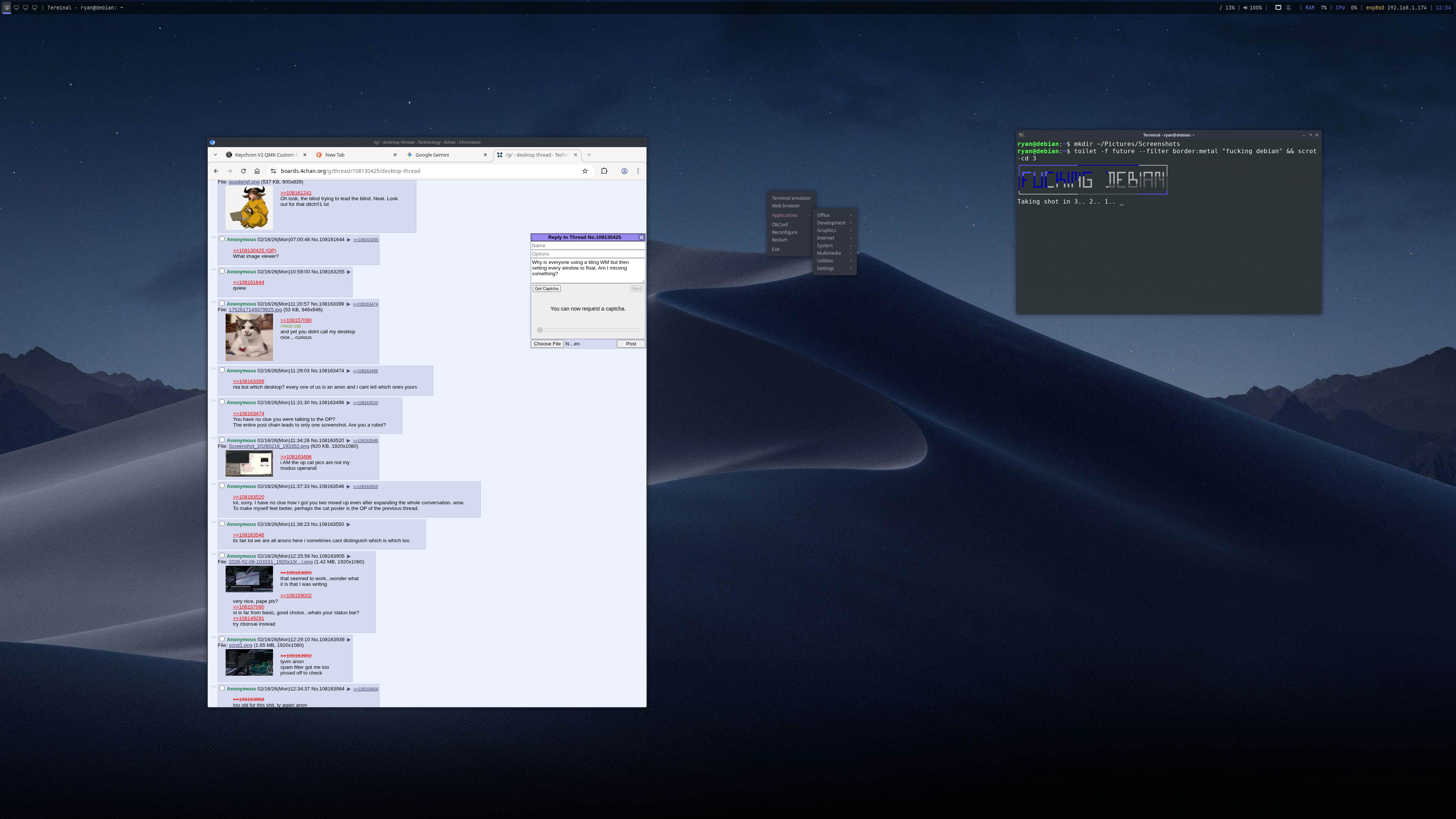This screenshot has height=819, width=1456.
Task: Open the Chromium extensions menu
Action: click(604, 171)
